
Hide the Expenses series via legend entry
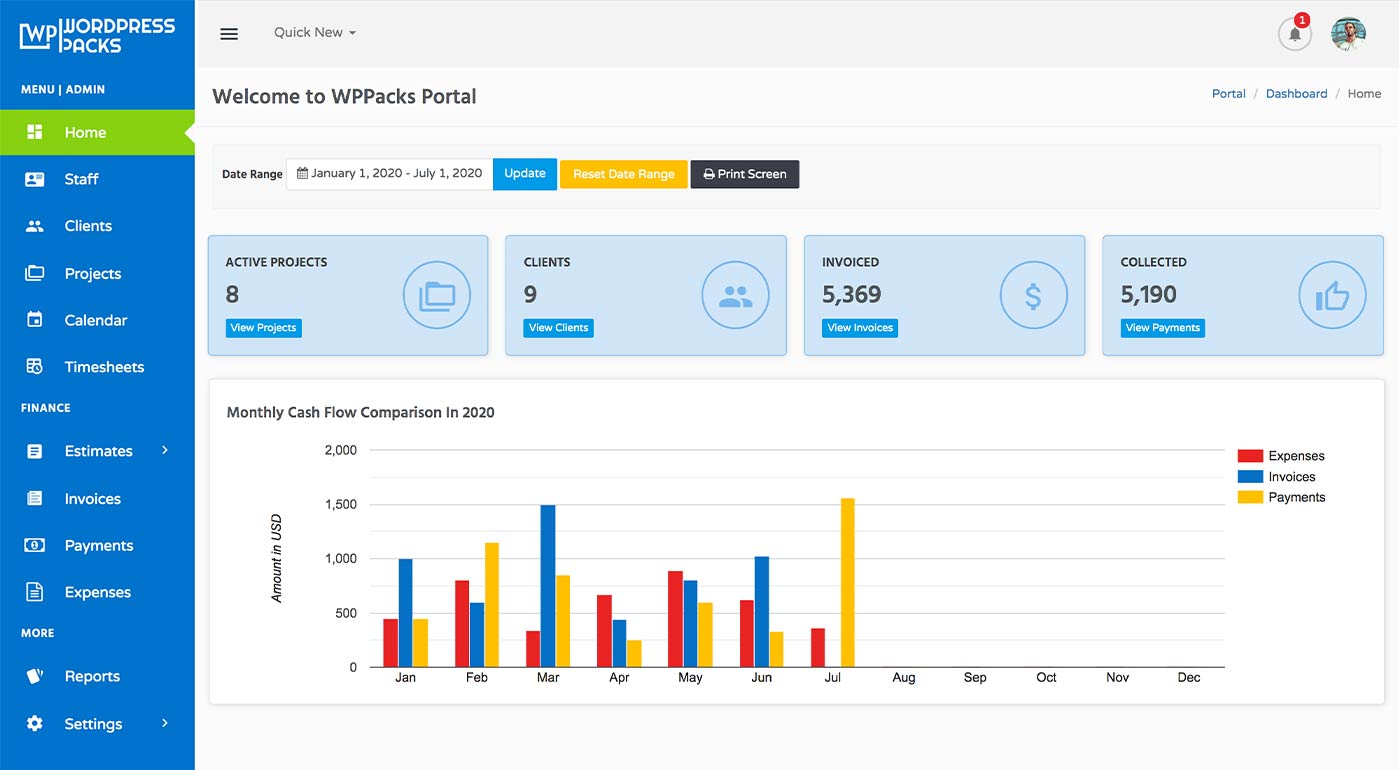(x=1281, y=455)
